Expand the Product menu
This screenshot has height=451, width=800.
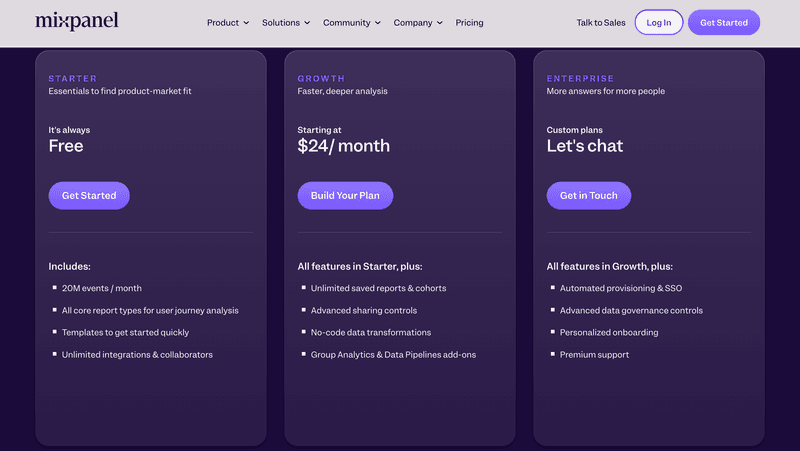click(228, 22)
